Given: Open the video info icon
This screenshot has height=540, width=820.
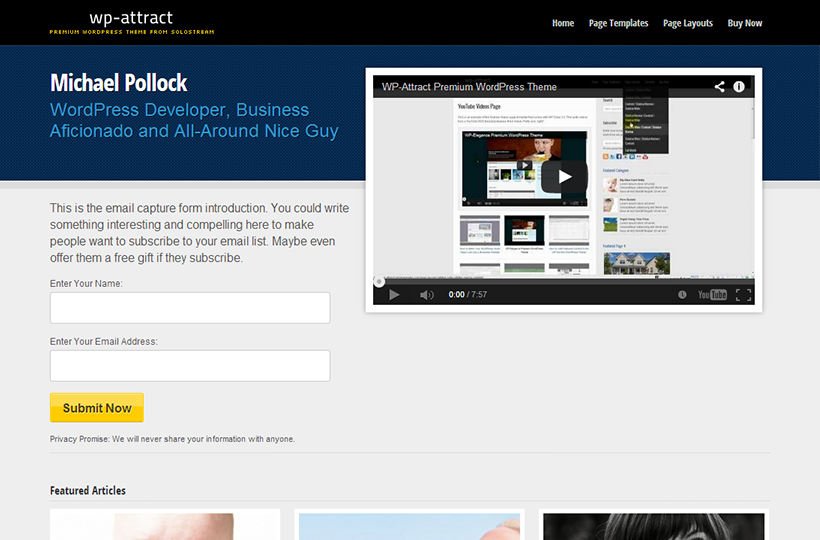Looking at the screenshot, I should (x=738, y=87).
